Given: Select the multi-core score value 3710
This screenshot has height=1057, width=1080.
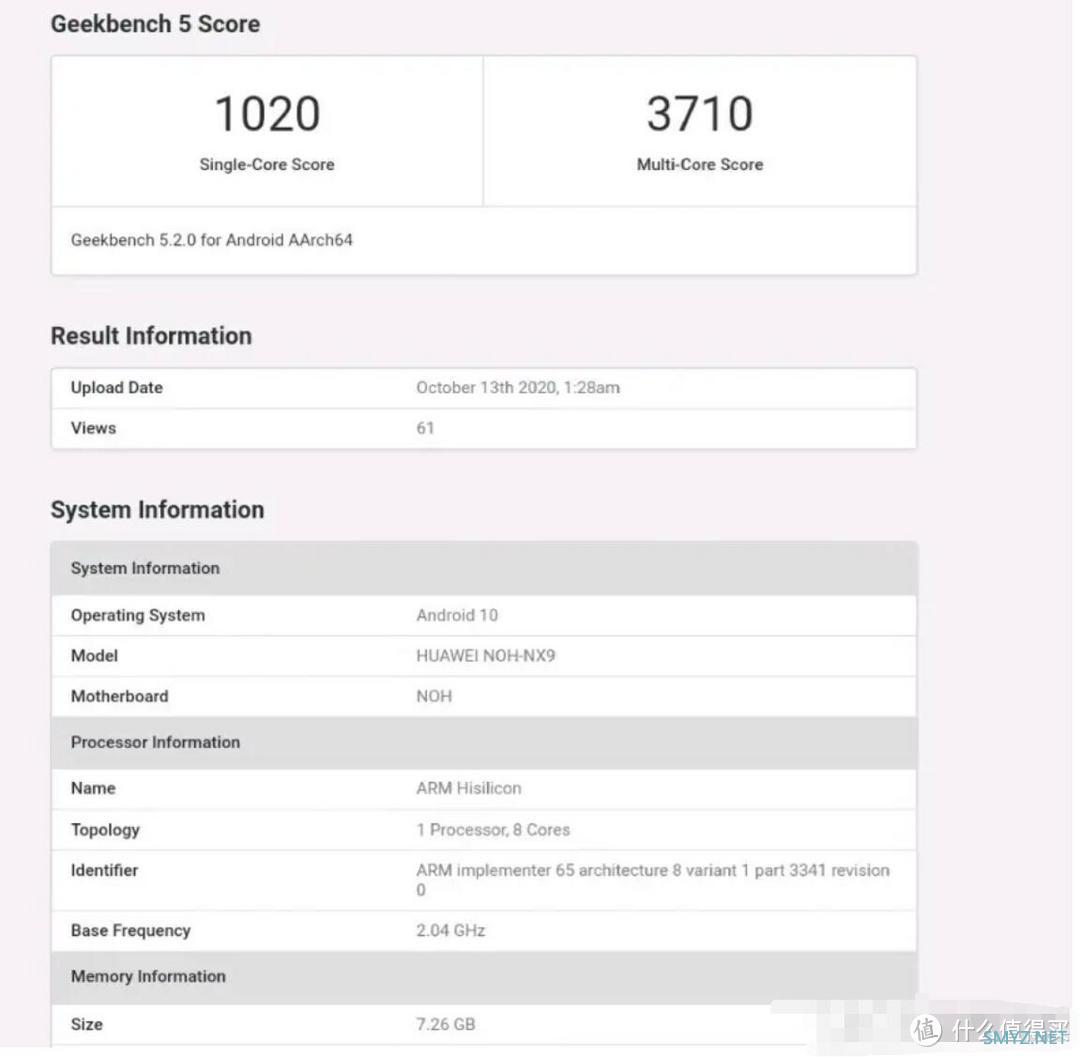Looking at the screenshot, I should pos(700,114).
